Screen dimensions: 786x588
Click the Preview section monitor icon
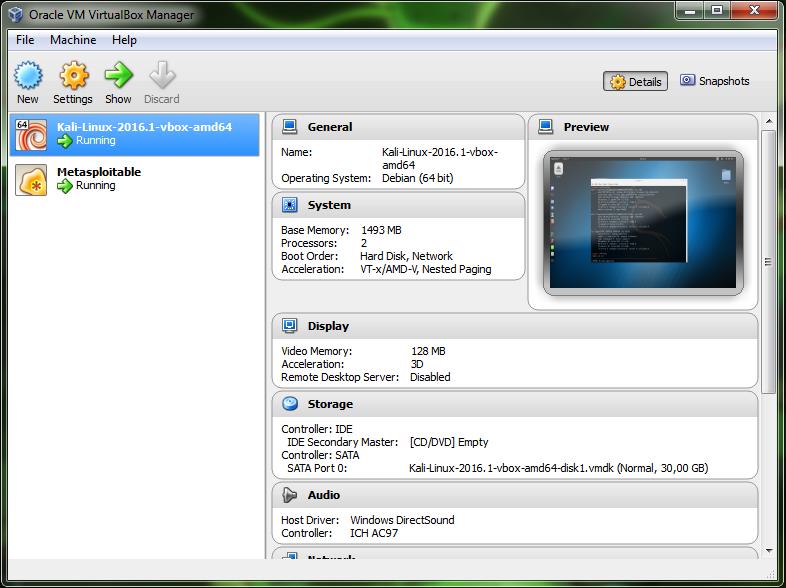[545, 127]
